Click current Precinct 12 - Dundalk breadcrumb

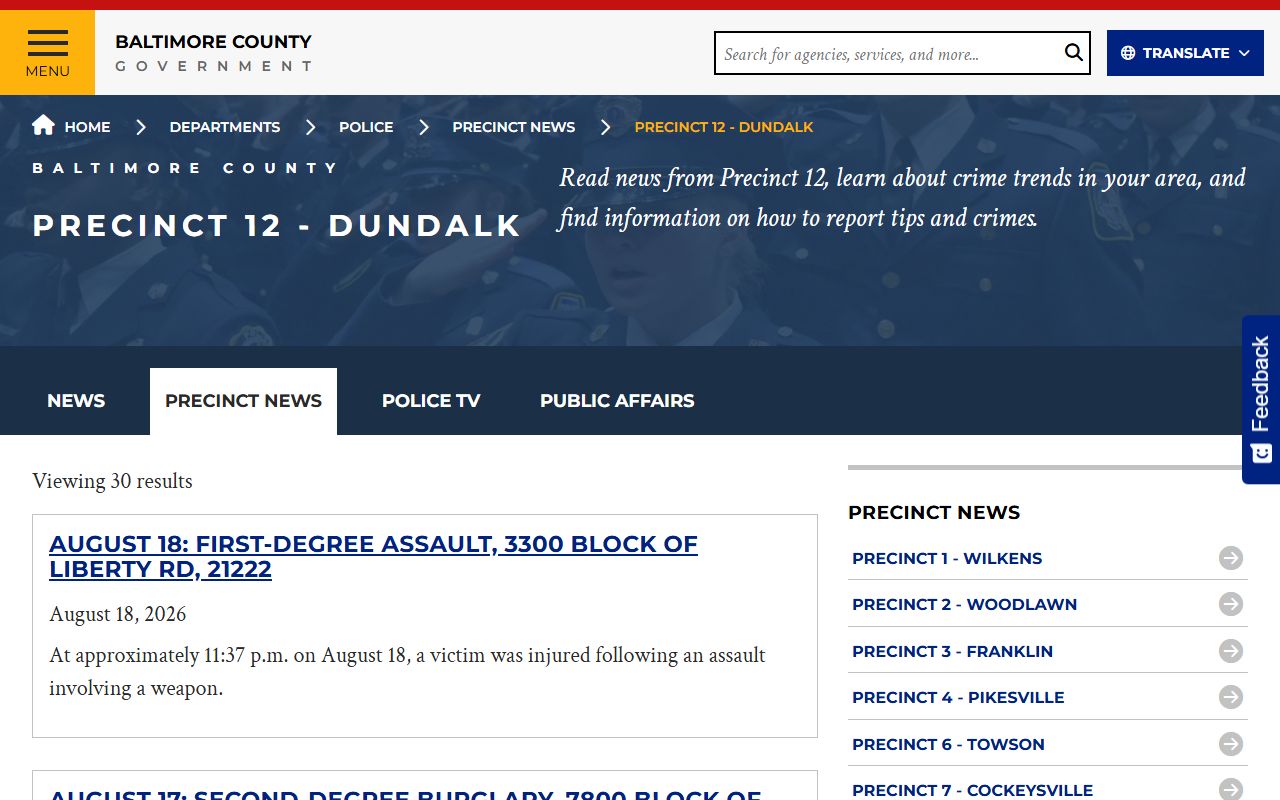tap(724, 127)
